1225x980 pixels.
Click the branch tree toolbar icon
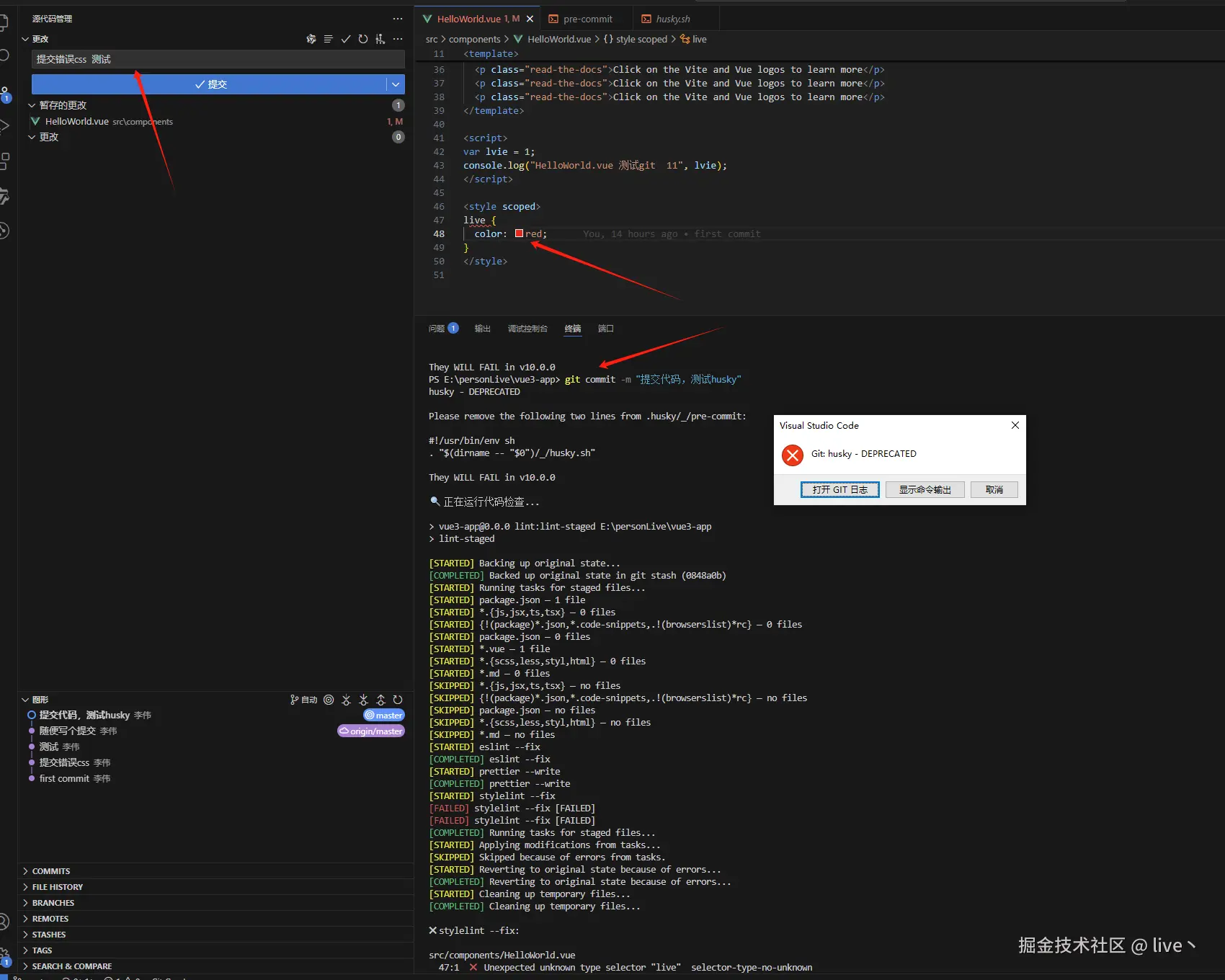click(x=380, y=39)
